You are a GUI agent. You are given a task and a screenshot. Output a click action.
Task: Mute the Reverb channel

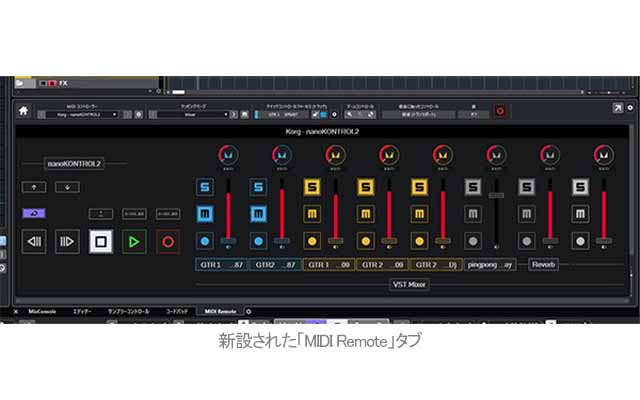[x=527, y=214]
